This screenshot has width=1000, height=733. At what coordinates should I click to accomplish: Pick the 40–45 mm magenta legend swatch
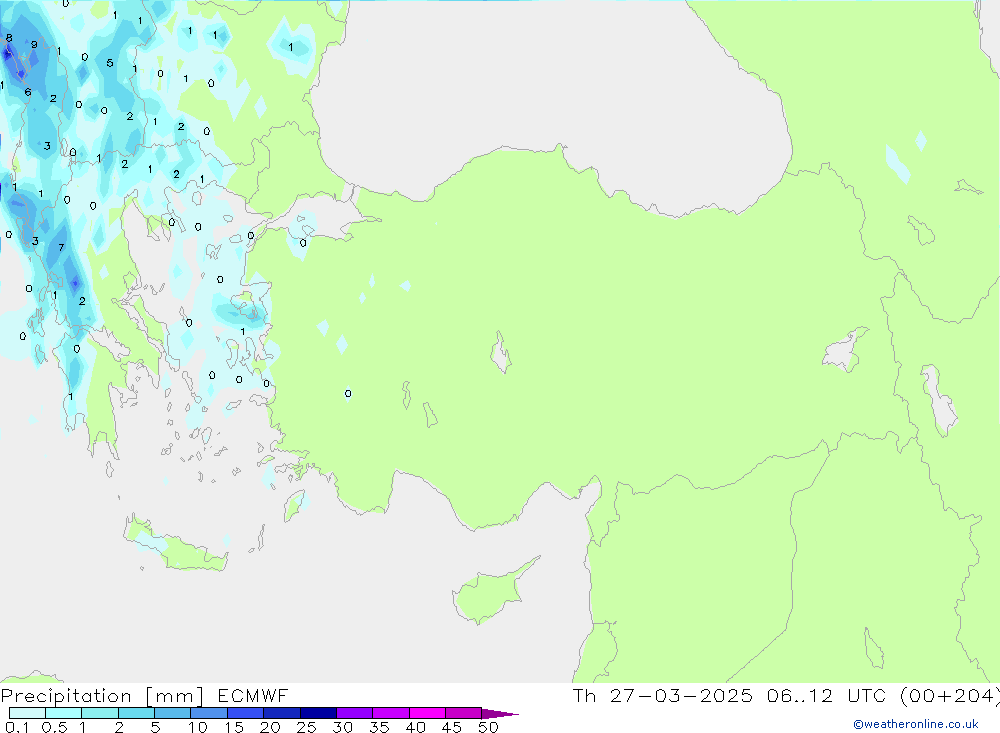pyautogui.click(x=427, y=713)
